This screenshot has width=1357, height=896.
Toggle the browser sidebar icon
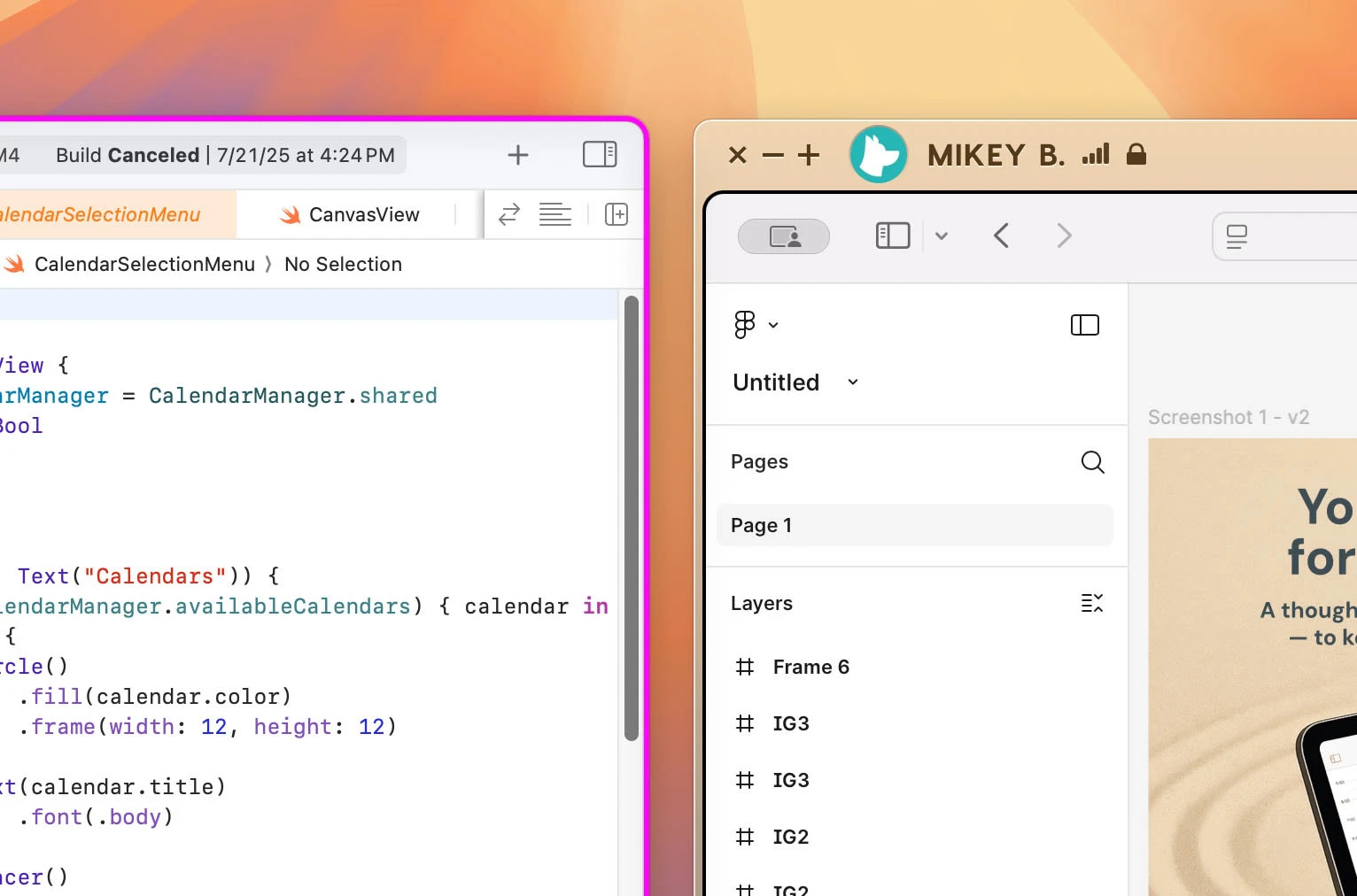893,236
